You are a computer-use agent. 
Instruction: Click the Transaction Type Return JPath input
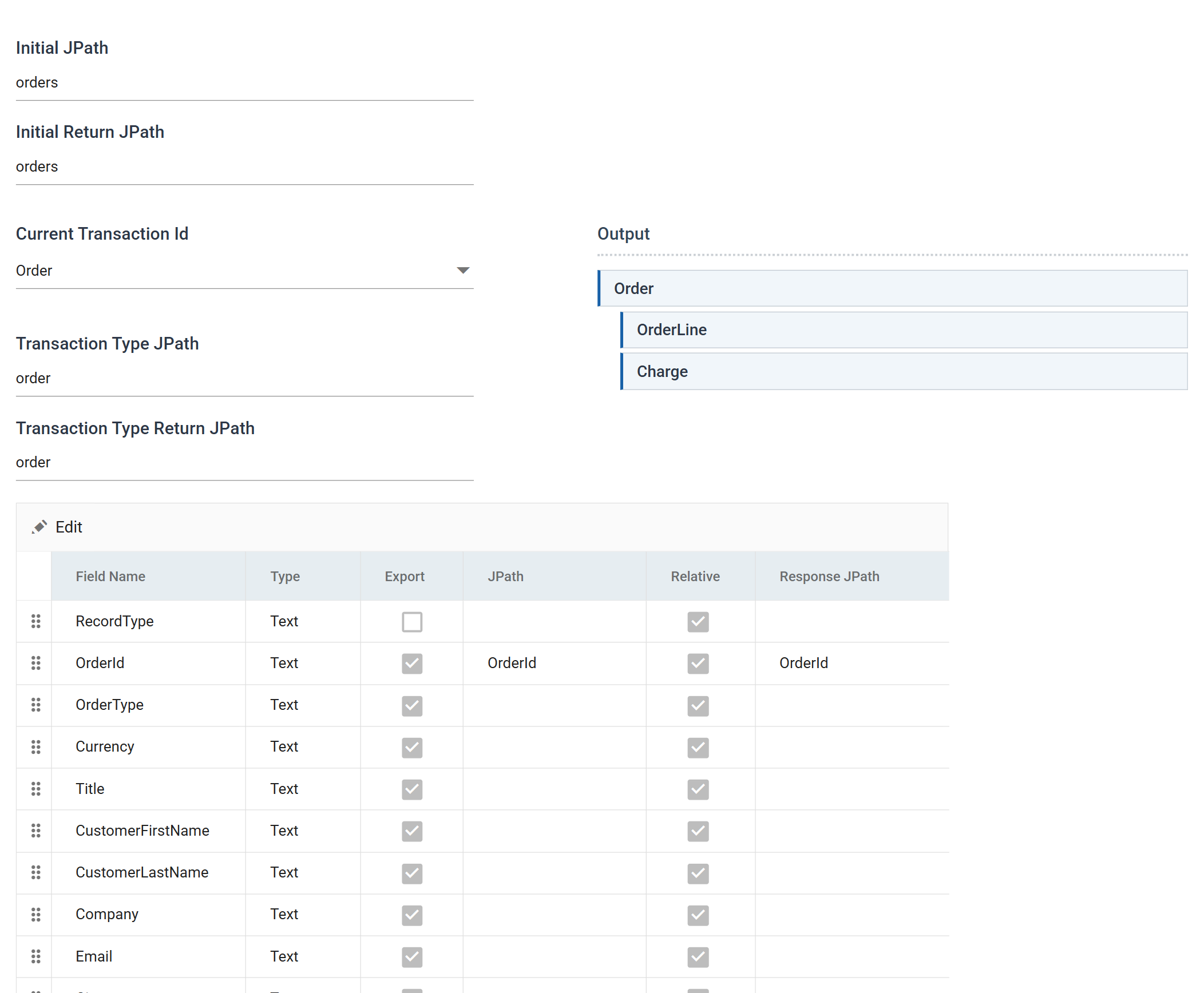(x=244, y=463)
